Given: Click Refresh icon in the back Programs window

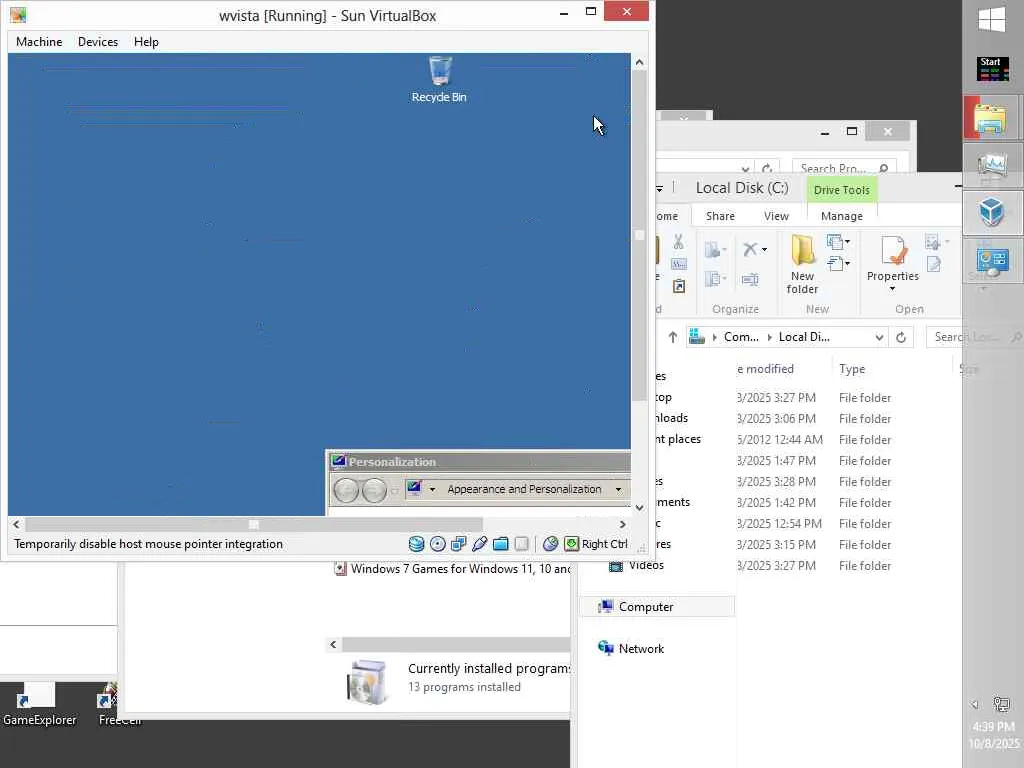Looking at the screenshot, I should point(767,169).
